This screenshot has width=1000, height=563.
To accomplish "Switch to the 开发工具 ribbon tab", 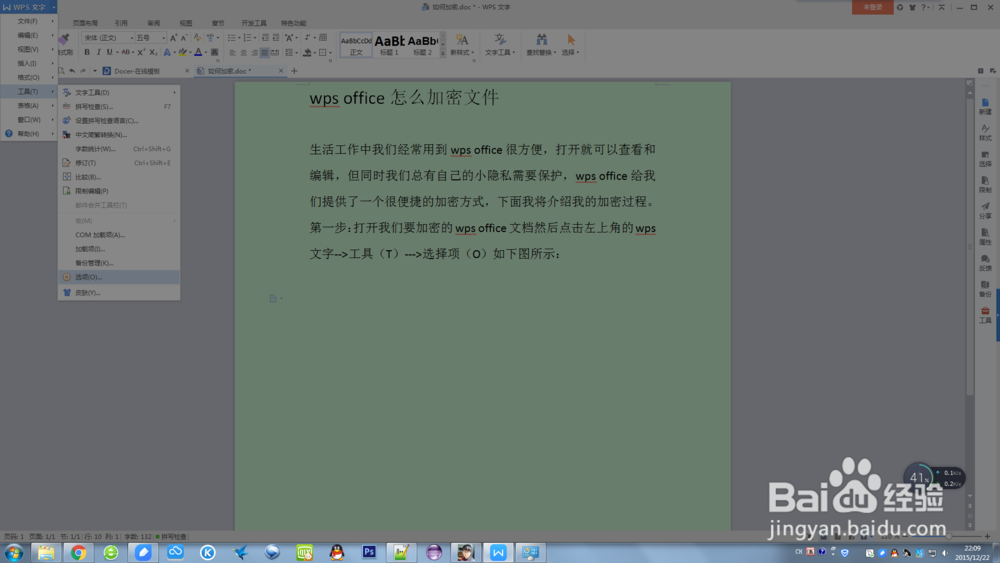I will click(254, 23).
